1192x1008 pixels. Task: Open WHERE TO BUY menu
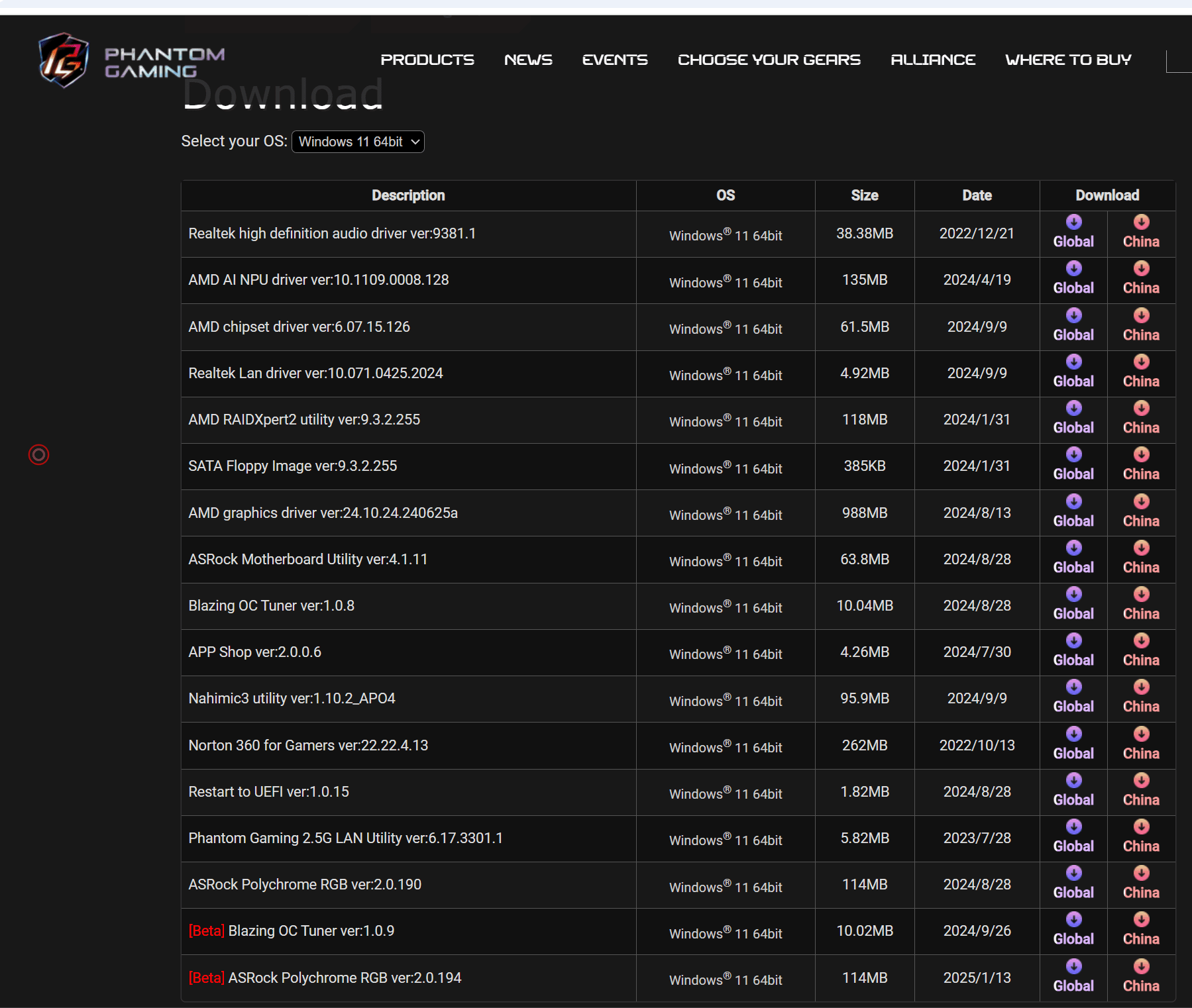click(x=1068, y=60)
